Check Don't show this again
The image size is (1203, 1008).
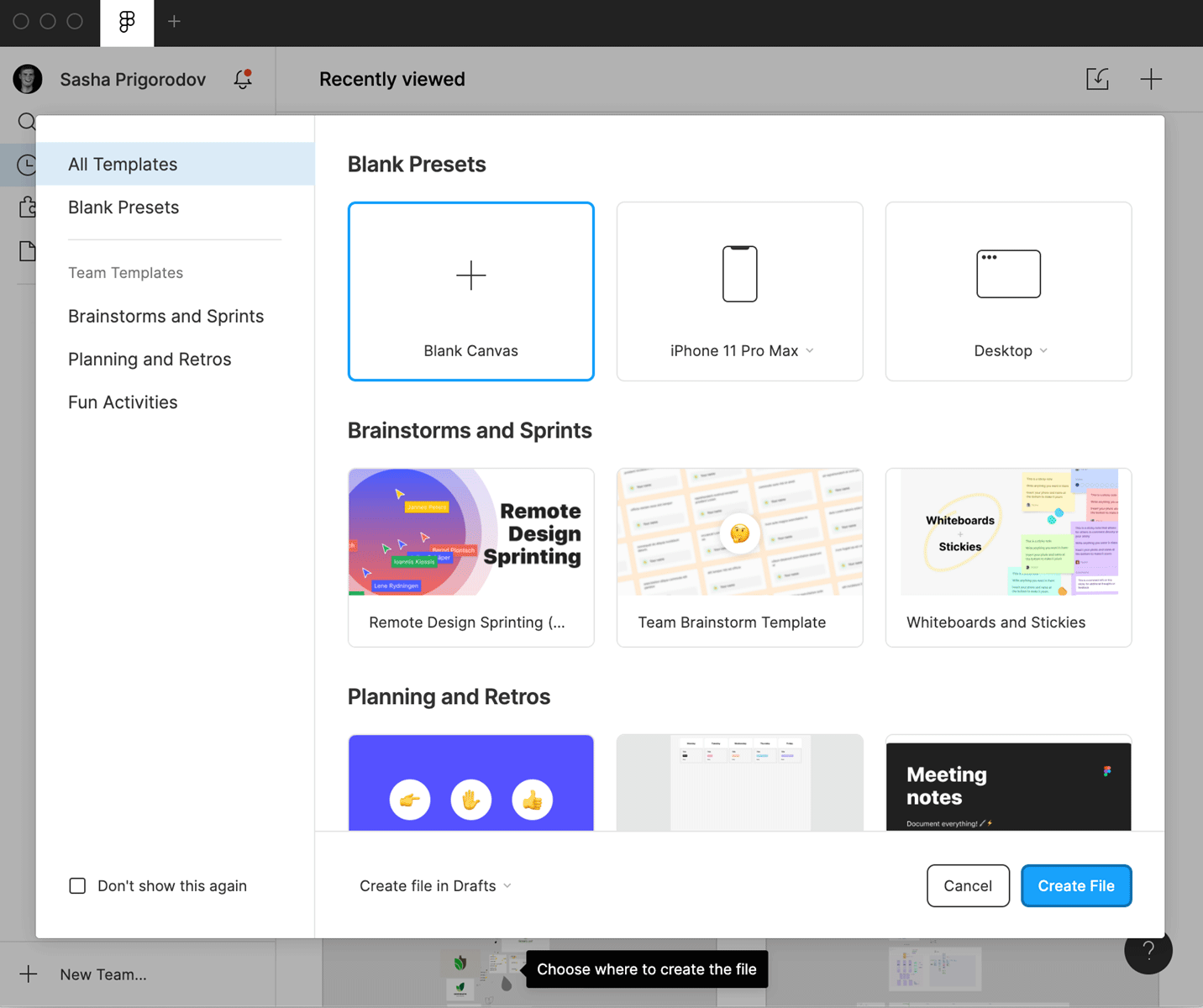tap(77, 885)
